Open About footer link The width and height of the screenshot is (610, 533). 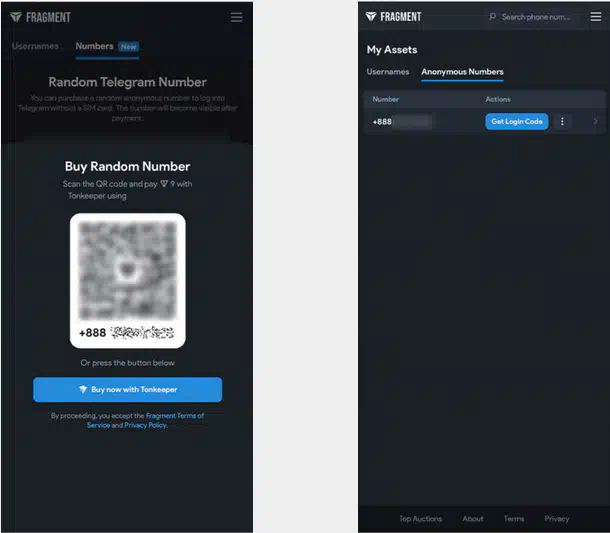(x=473, y=519)
